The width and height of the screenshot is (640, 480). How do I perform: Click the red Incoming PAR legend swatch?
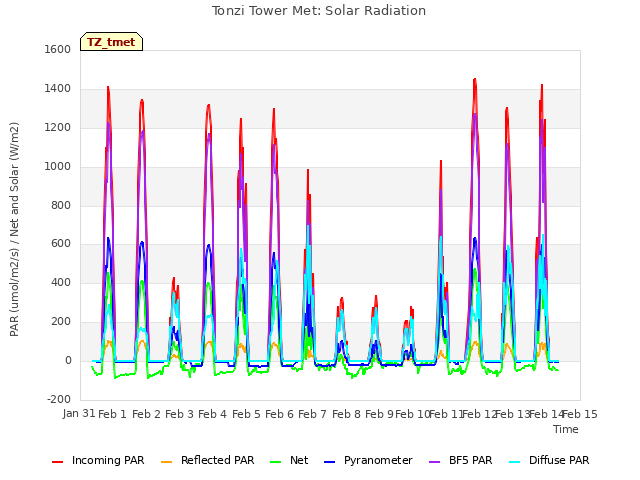(x=58, y=462)
